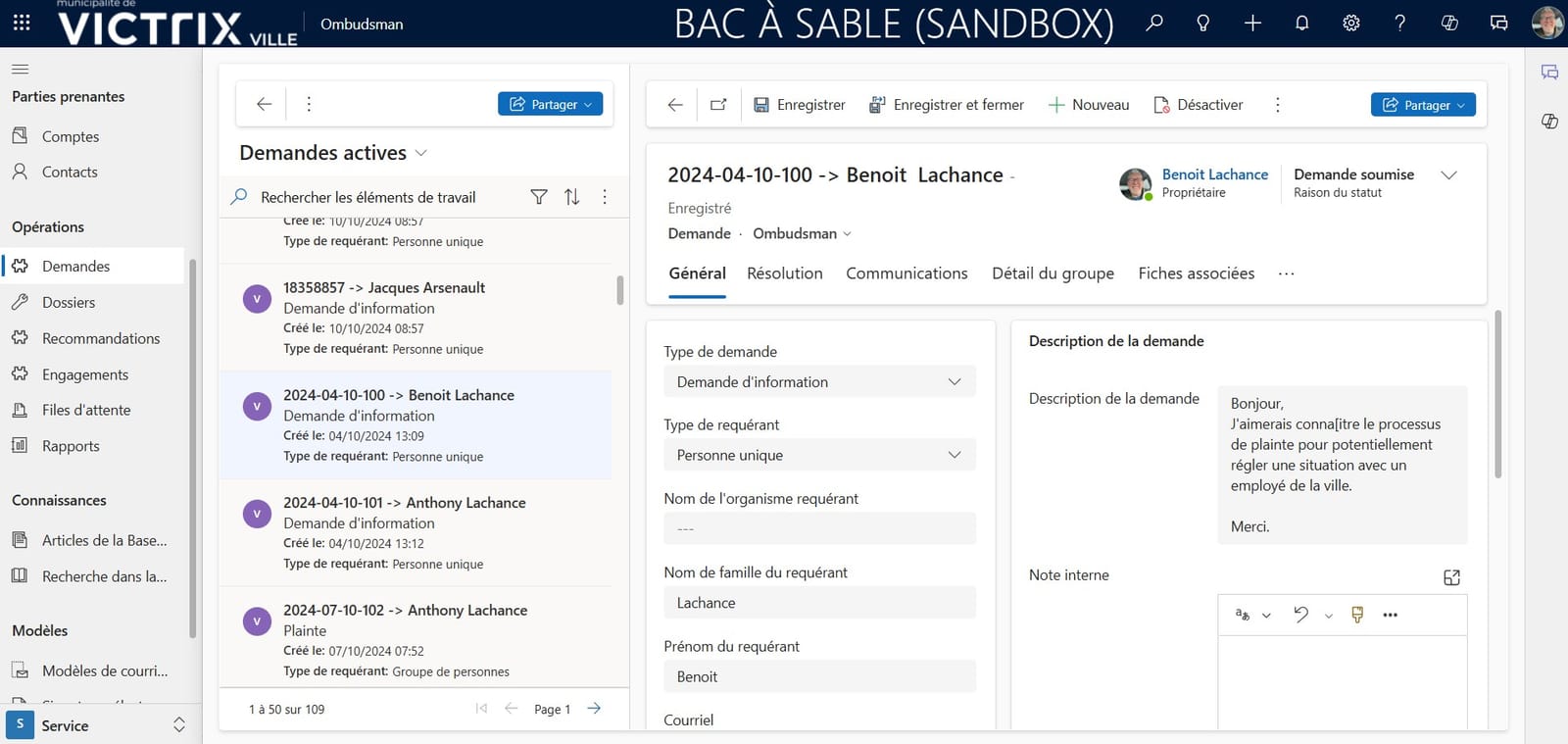Image resolution: width=1568 pixels, height=744 pixels.
Task: Open the lightbulb assistant icon
Action: [x=1203, y=23]
